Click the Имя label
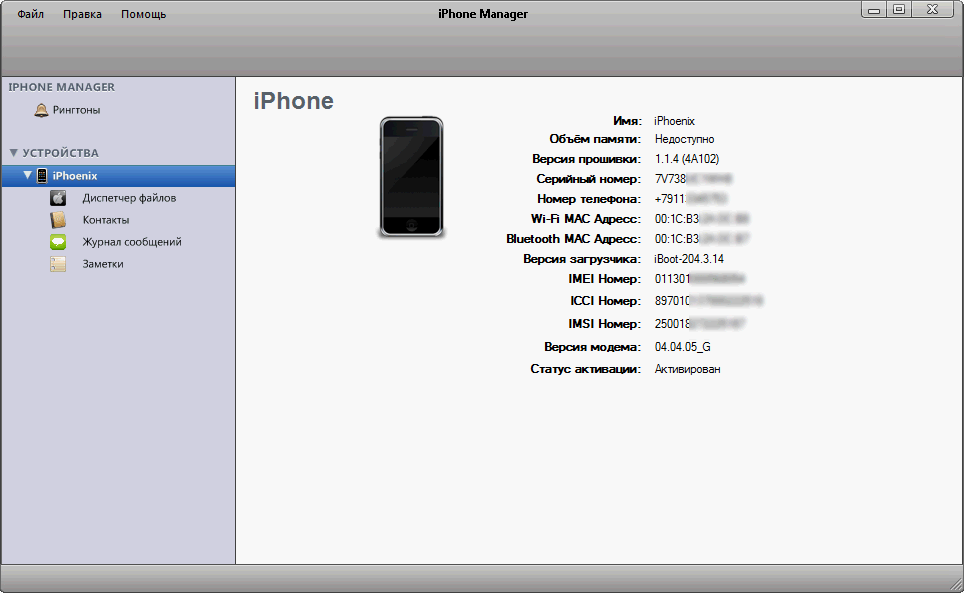 point(627,121)
